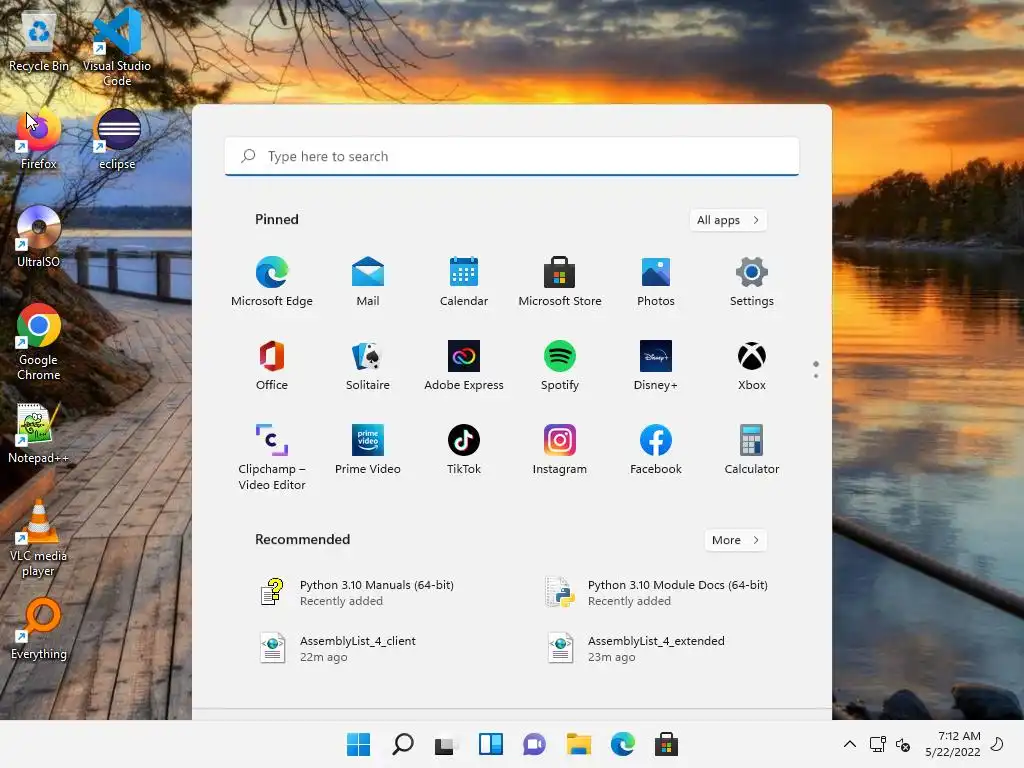Screen dimensions: 1024x768
Task: Open Instagram pinned app
Action: click(x=560, y=449)
